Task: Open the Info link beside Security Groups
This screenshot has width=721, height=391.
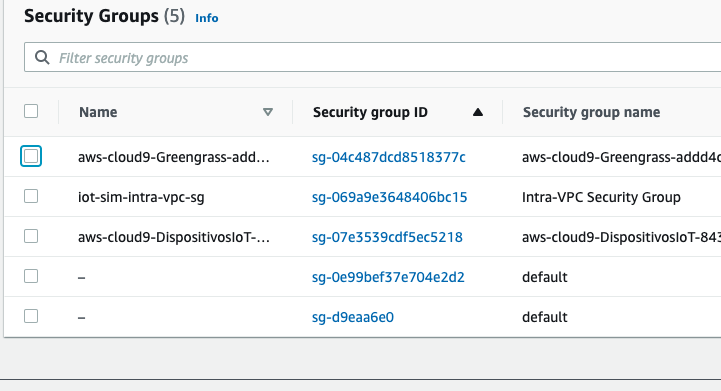Action: 206,18
